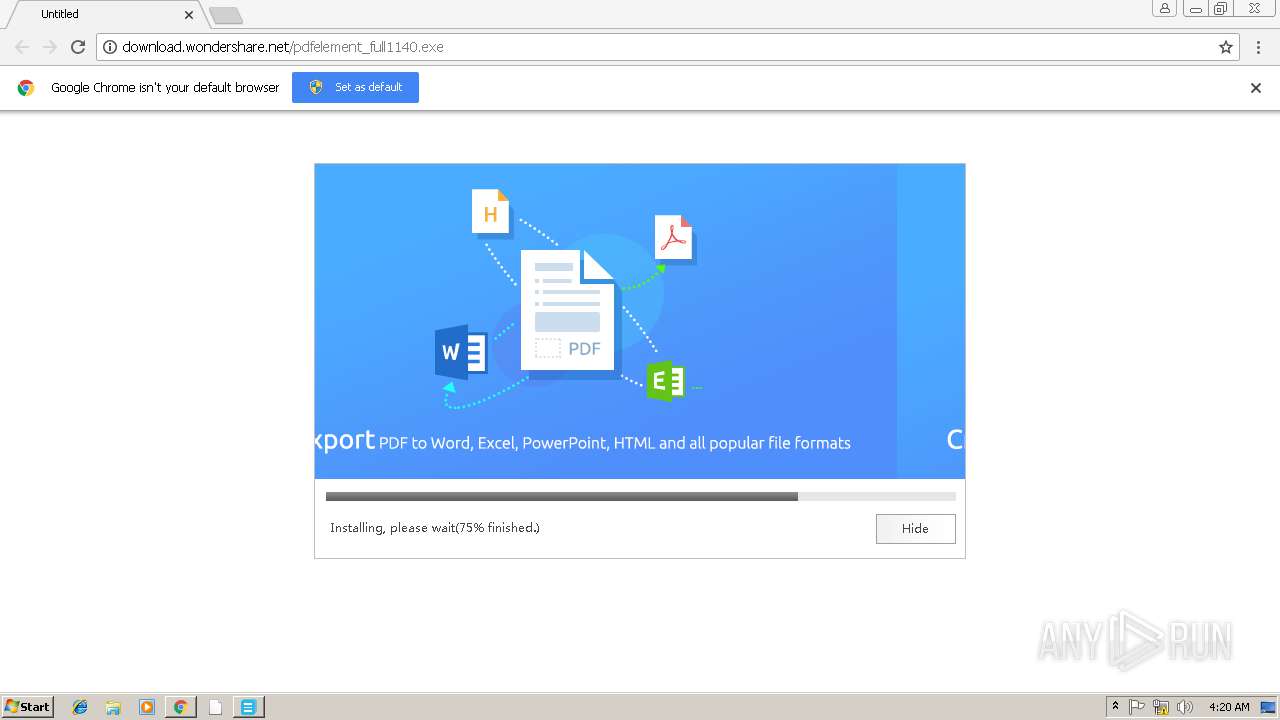The width and height of the screenshot is (1280, 720).
Task: Click the 'Installing, please wait' status text
Action: [435, 528]
